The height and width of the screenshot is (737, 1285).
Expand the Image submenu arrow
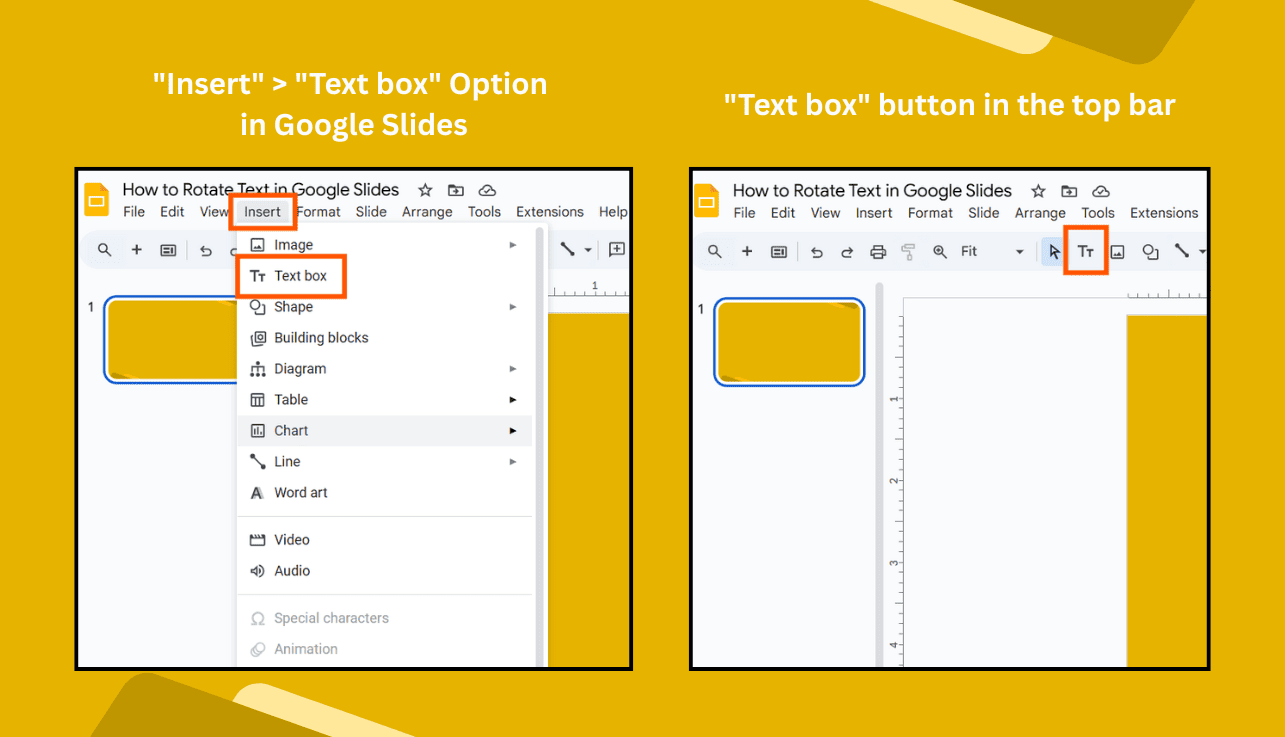[512, 244]
